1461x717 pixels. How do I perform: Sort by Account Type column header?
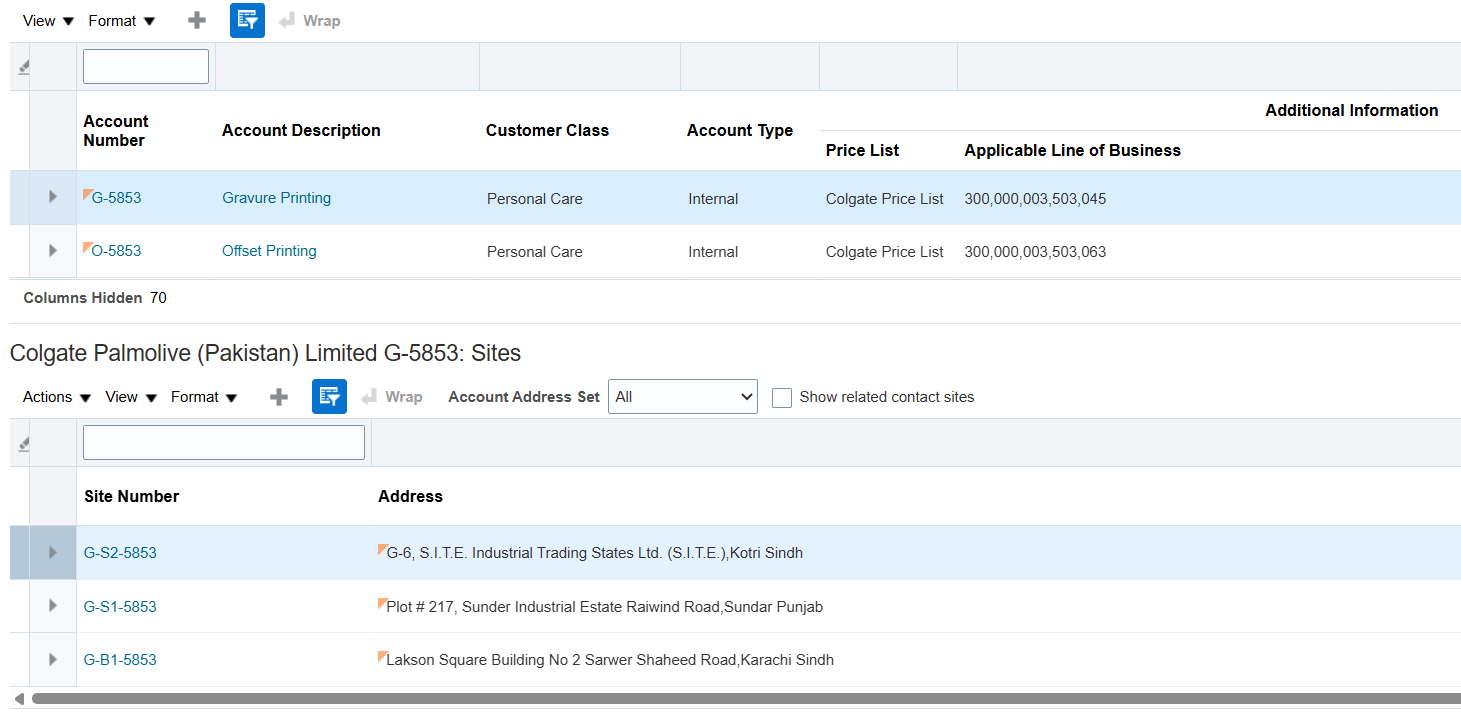[740, 130]
